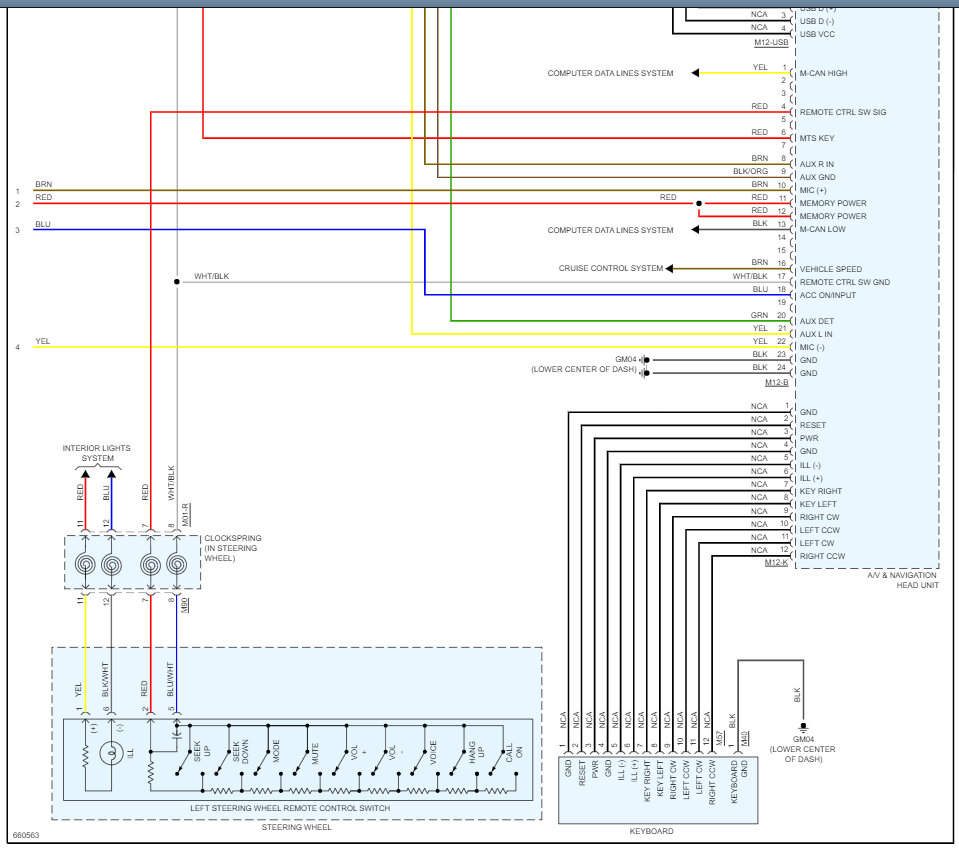Click the CRUISE CONTROL SYSTEM label
Viewport: 959px width, 857px height.
pyautogui.click(x=610, y=269)
